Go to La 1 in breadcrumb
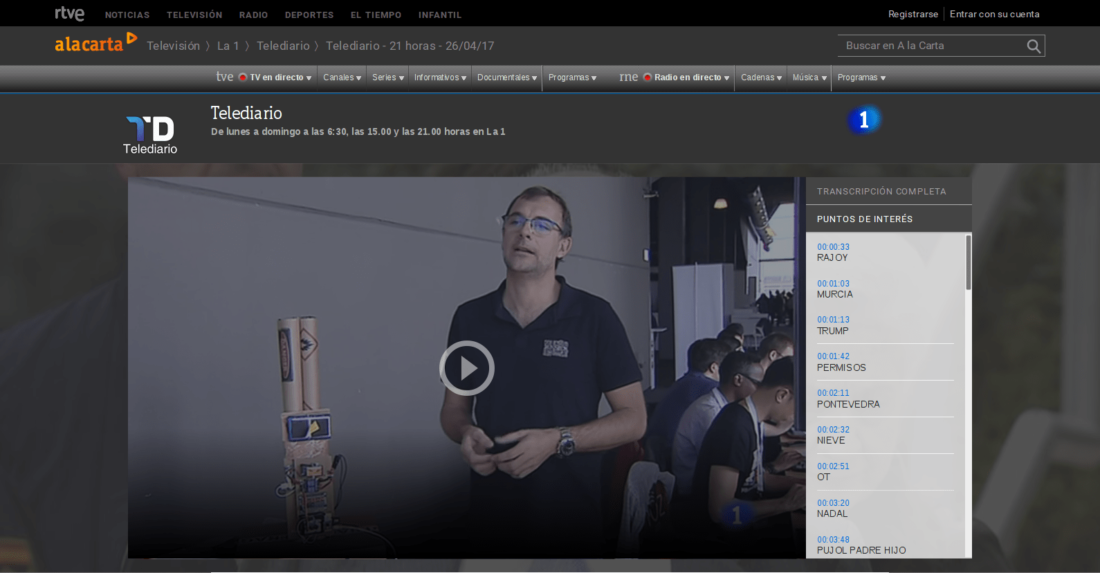 (x=228, y=46)
